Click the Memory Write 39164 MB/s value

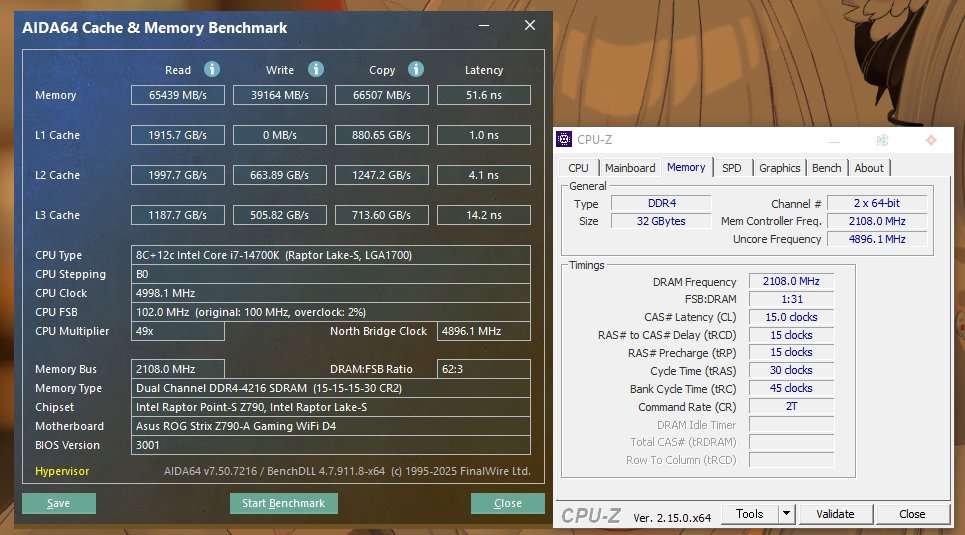[280, 95]
